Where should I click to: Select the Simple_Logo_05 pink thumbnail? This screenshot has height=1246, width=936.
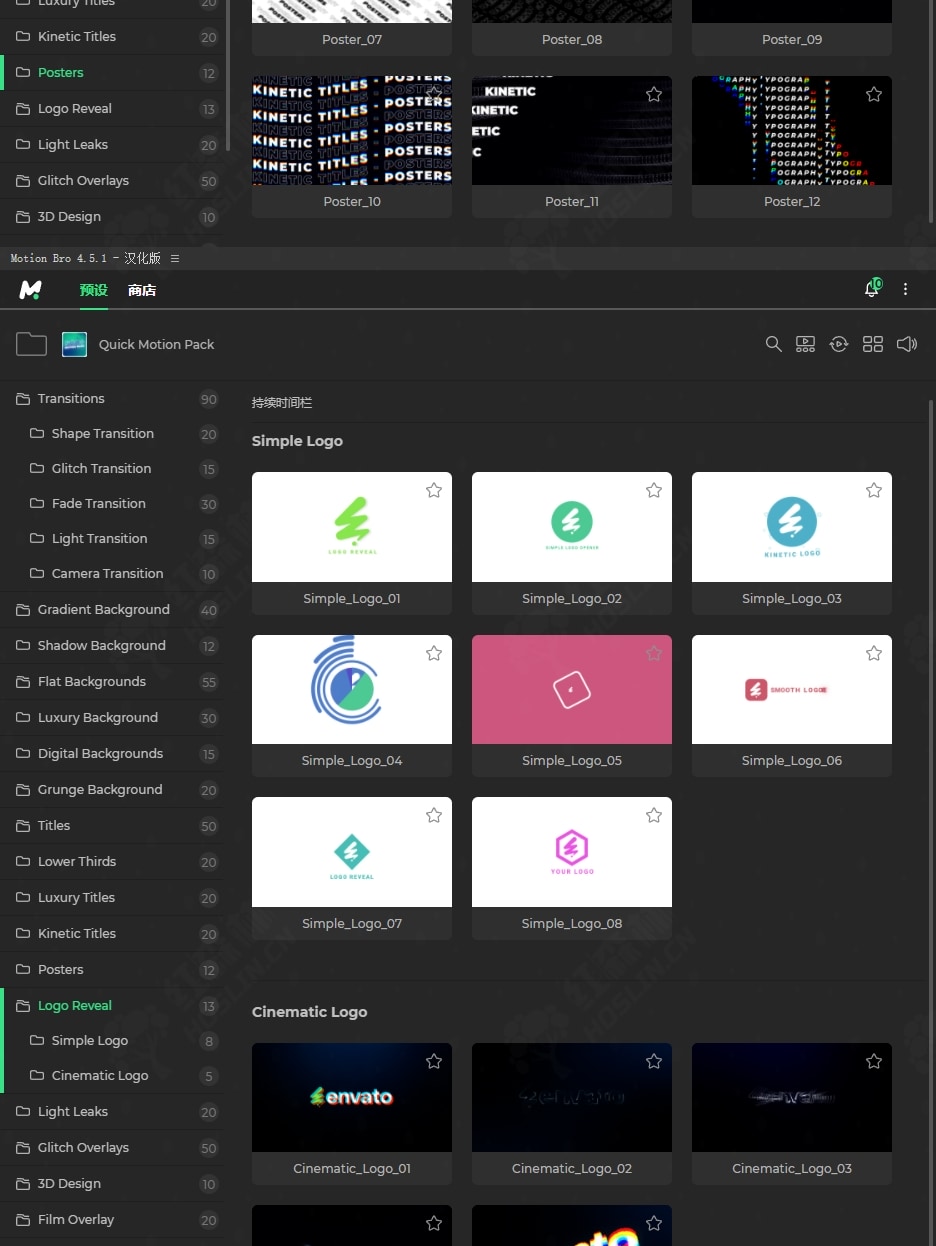coord(572,690)
